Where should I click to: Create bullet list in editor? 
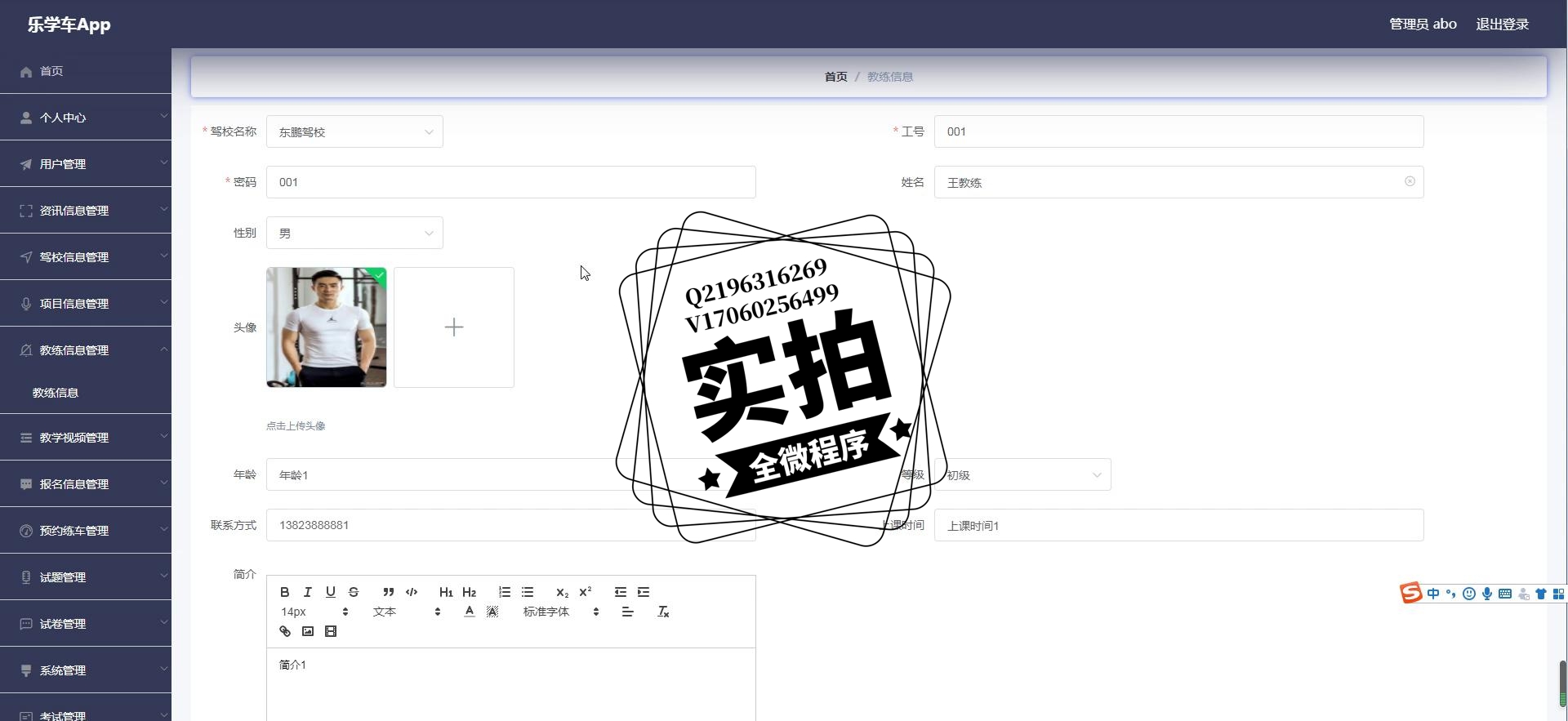[528, 592]
